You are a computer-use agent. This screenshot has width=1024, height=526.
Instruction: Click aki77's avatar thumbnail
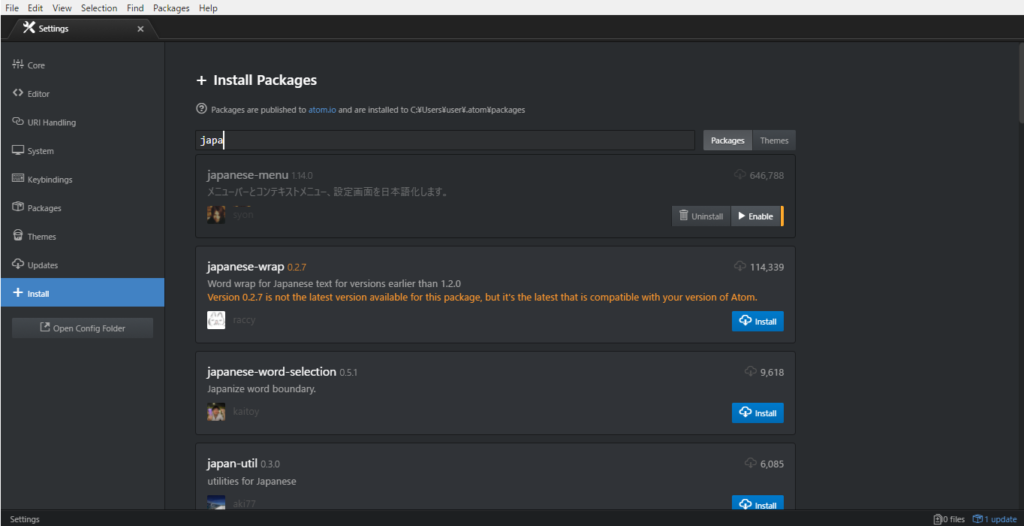(216, 502)
